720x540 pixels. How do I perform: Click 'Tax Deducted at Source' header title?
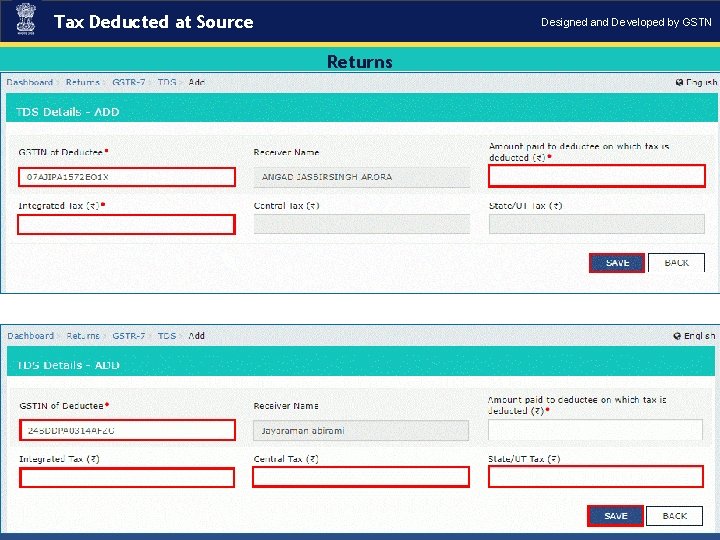pyautogui.click(x=153, y=22)
